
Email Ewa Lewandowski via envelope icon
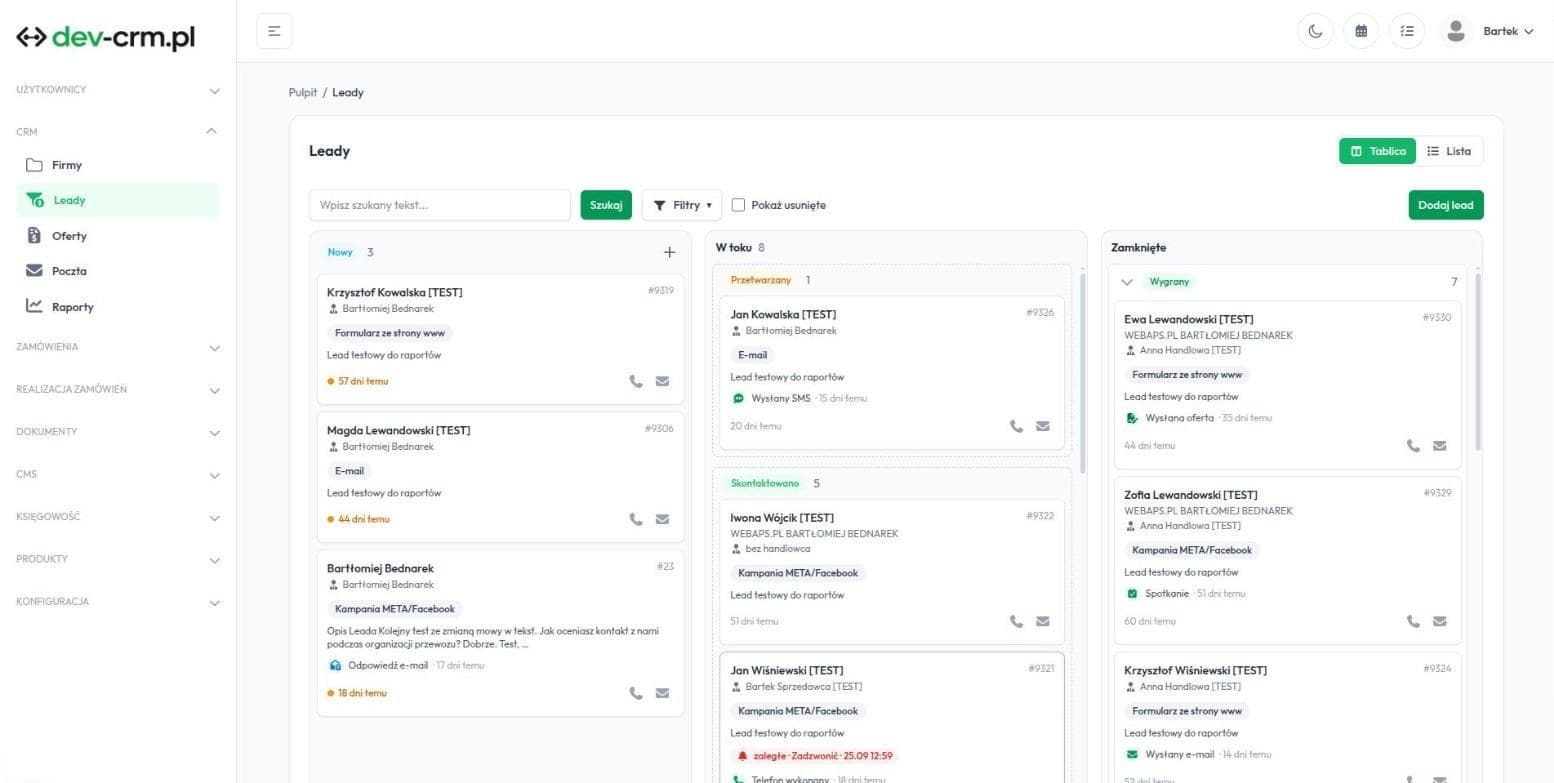(x=1440, y=446)
